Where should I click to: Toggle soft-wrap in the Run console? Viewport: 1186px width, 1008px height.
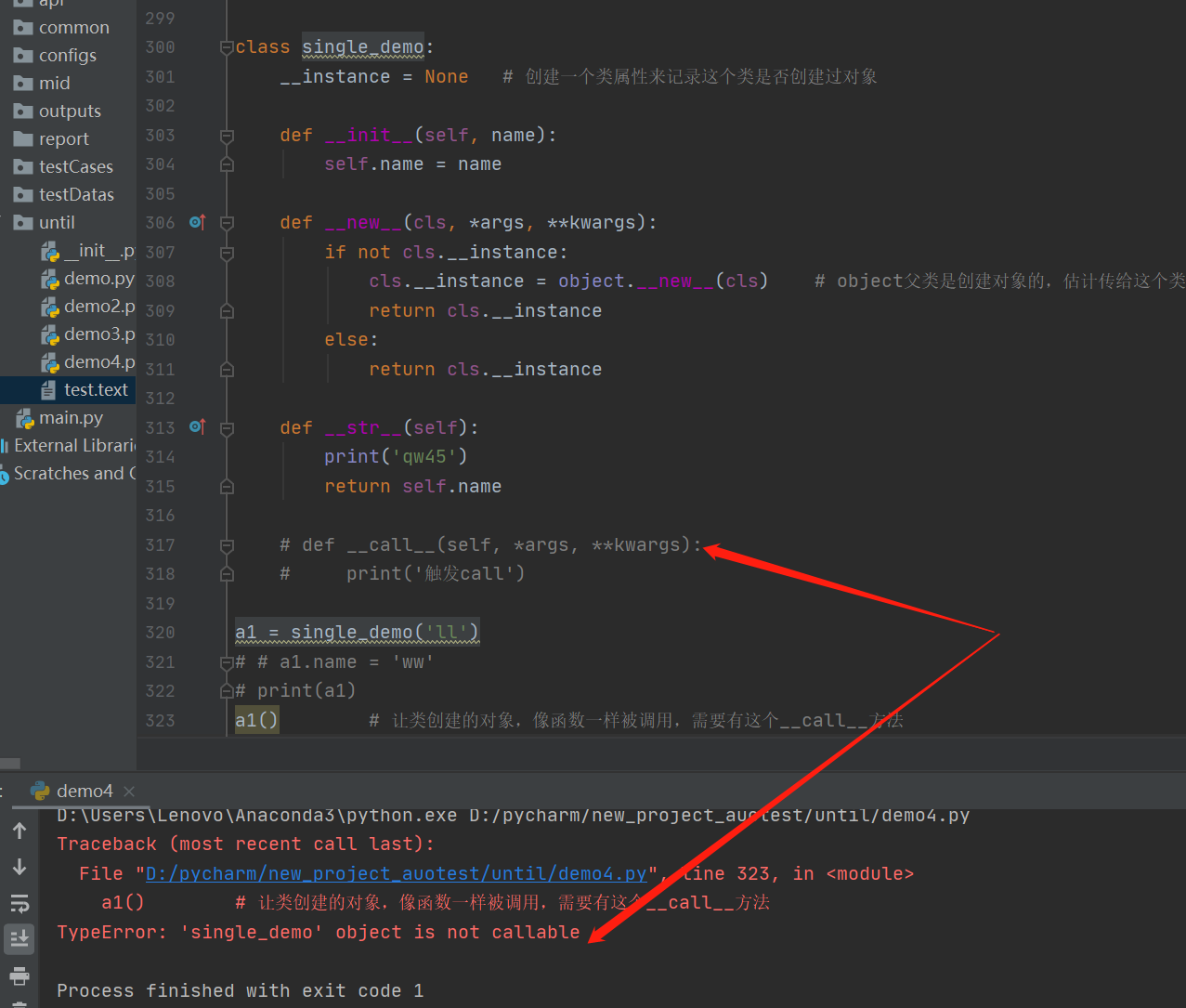pyautogui.click(x=20, y=903)
